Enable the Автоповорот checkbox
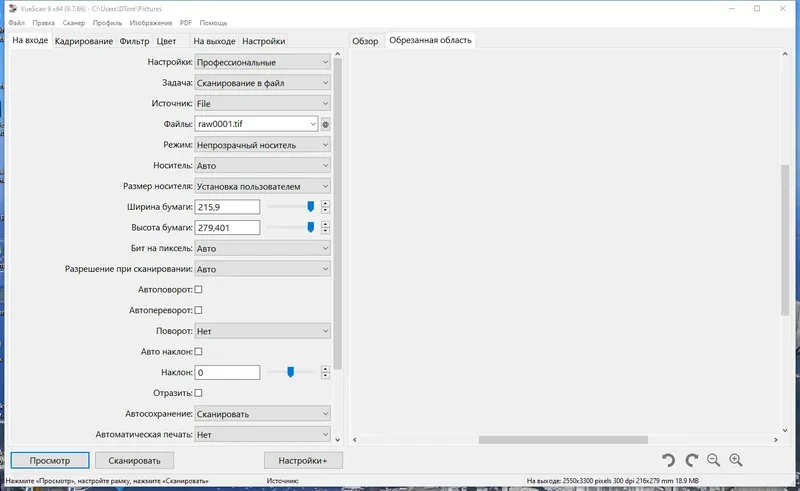This screenshot has width=800, height=491. click(198, 289)
